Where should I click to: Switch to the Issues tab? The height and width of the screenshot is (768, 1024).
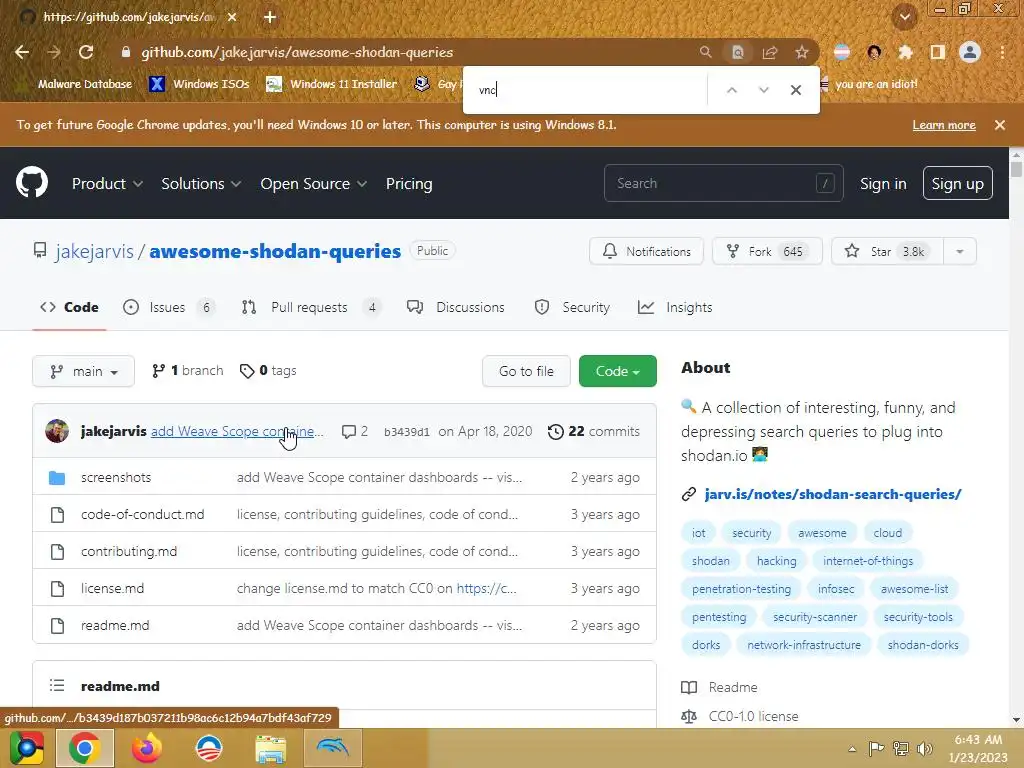[x=168, y=307]
